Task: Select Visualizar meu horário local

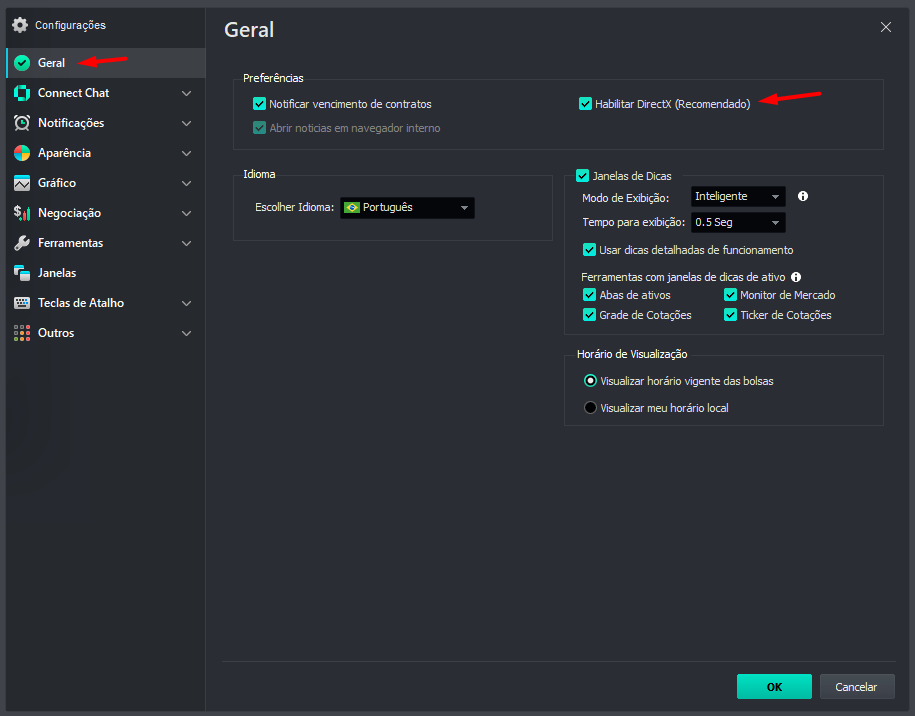Action: (x=591, y=408)
